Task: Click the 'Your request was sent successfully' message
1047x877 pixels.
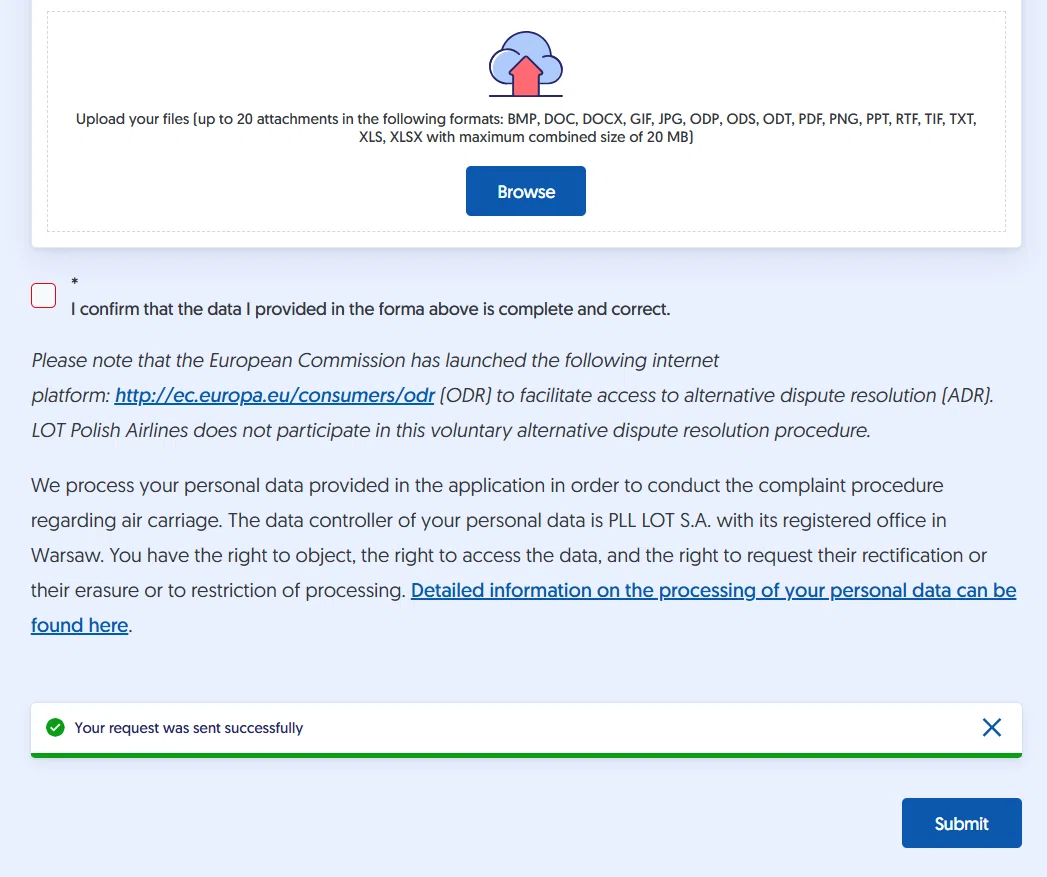Action: click(x=188, y=728)
